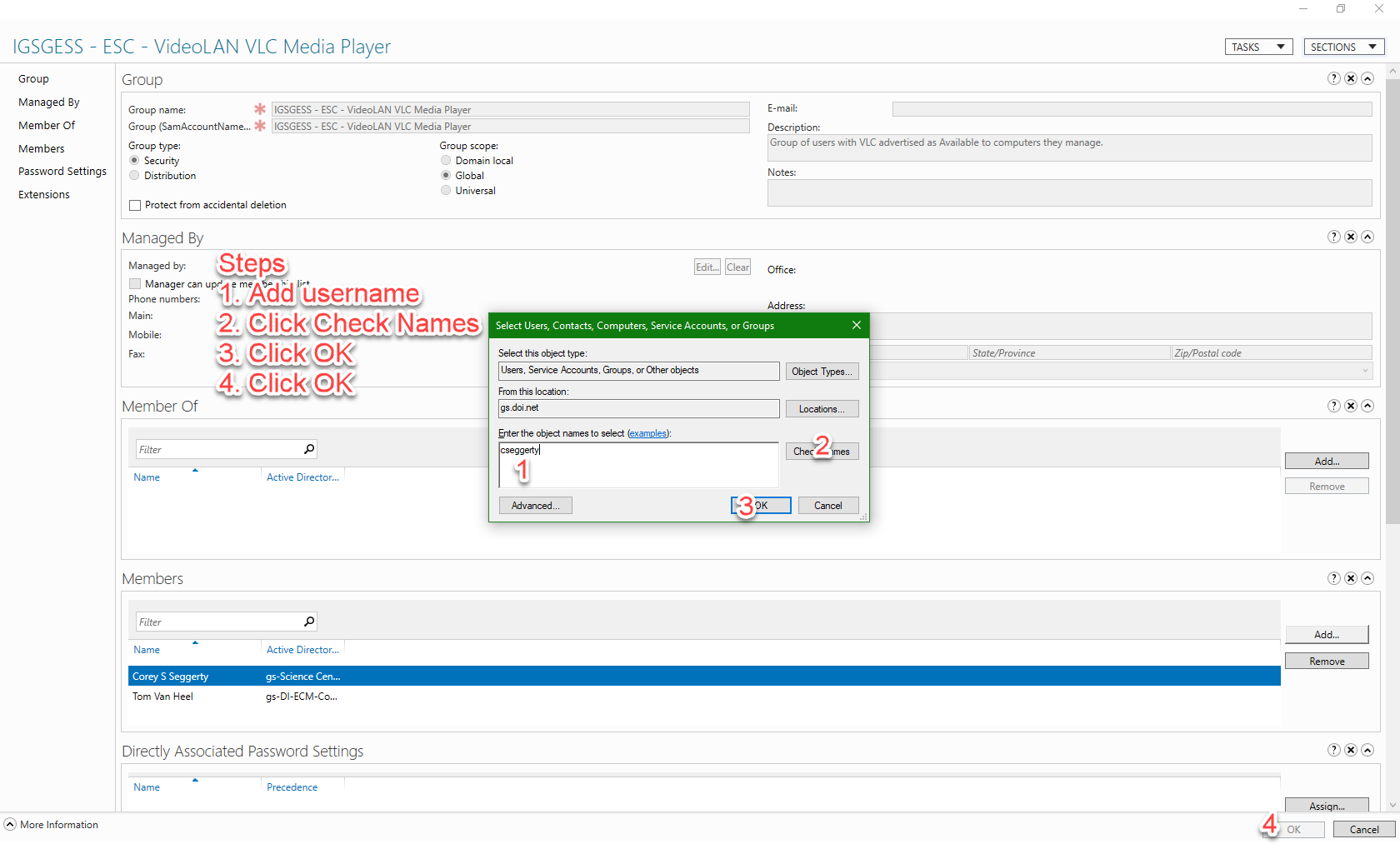
Task: Click the main vertical scrollbar
Action: (x=1392, y=302)
